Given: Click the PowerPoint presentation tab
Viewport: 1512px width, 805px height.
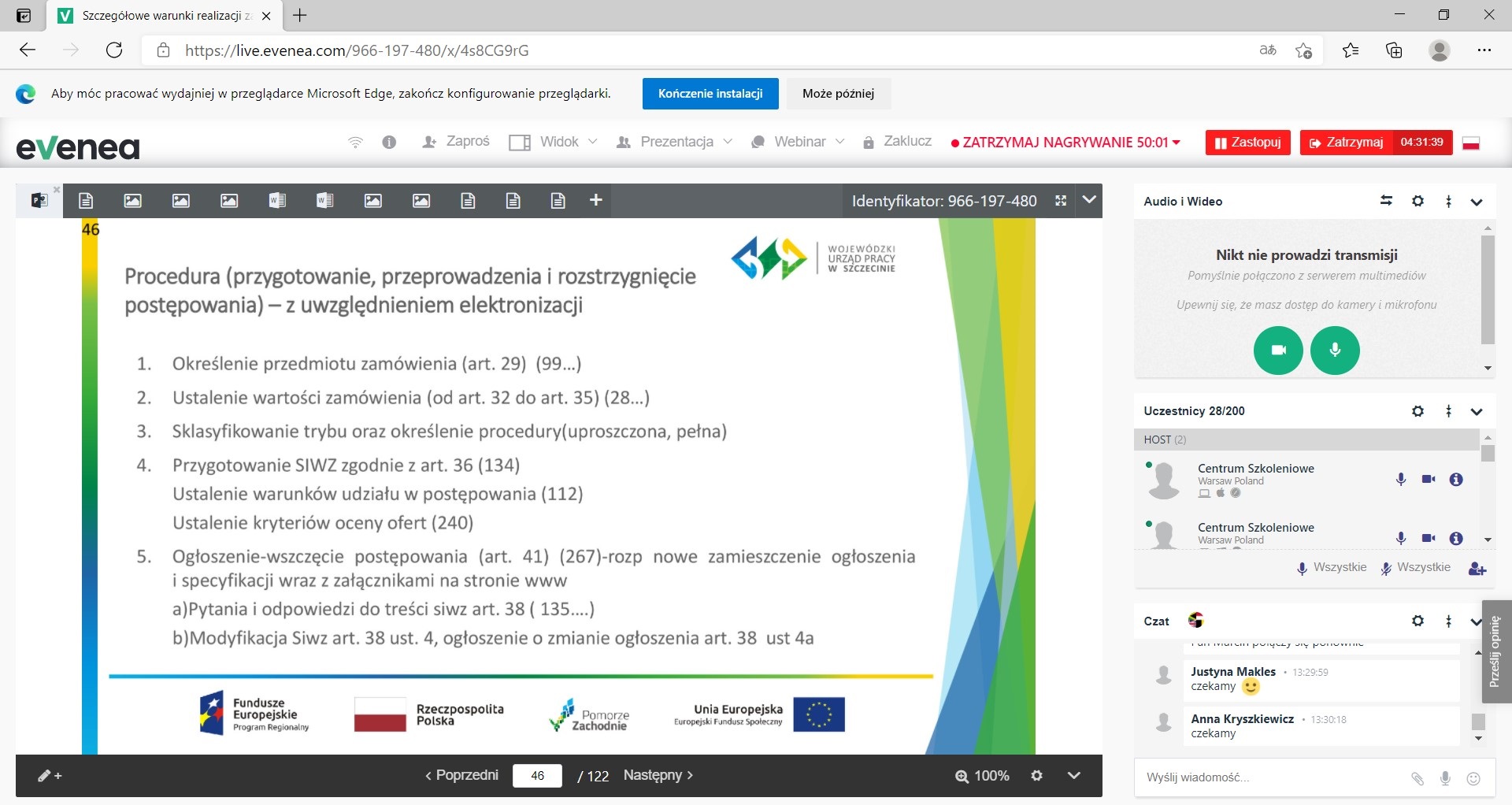Looking at the screenshot, I should tap(39, 201).
